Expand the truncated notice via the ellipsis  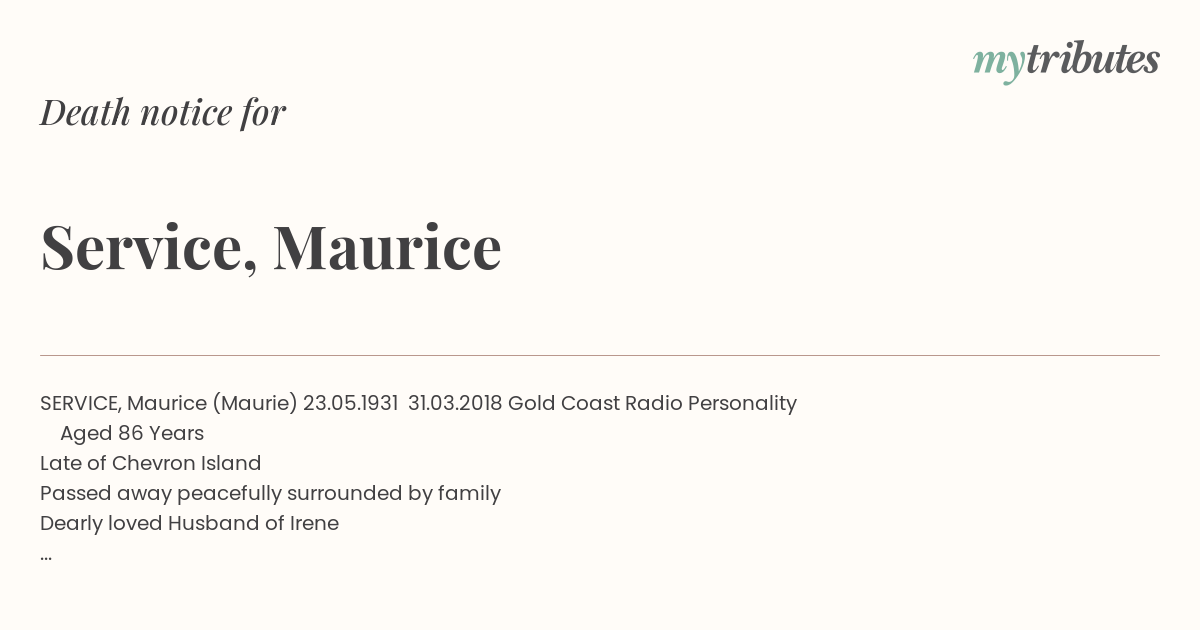[x=46, y=556]
